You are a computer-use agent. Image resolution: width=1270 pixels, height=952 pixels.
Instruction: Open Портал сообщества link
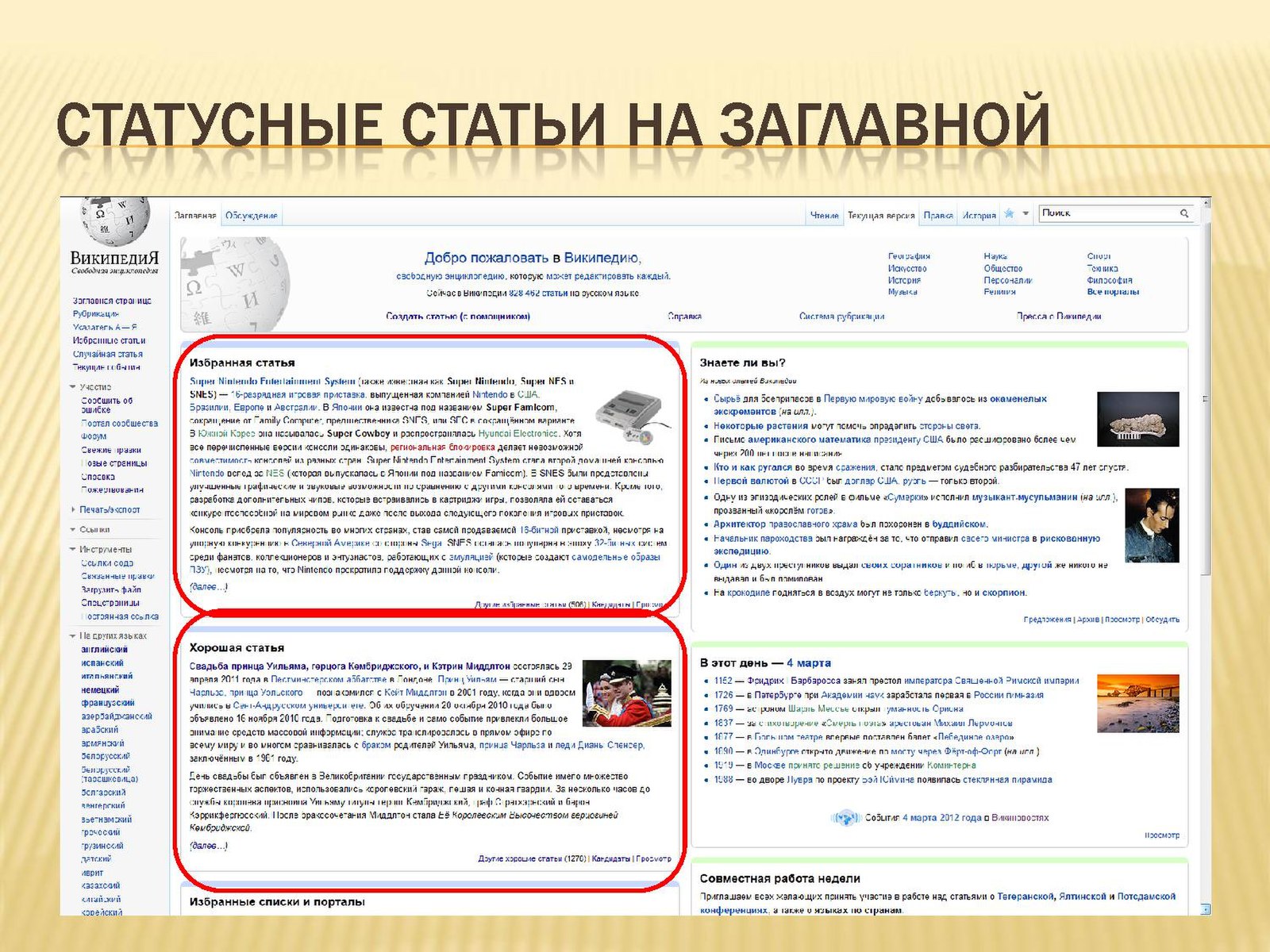120,424
